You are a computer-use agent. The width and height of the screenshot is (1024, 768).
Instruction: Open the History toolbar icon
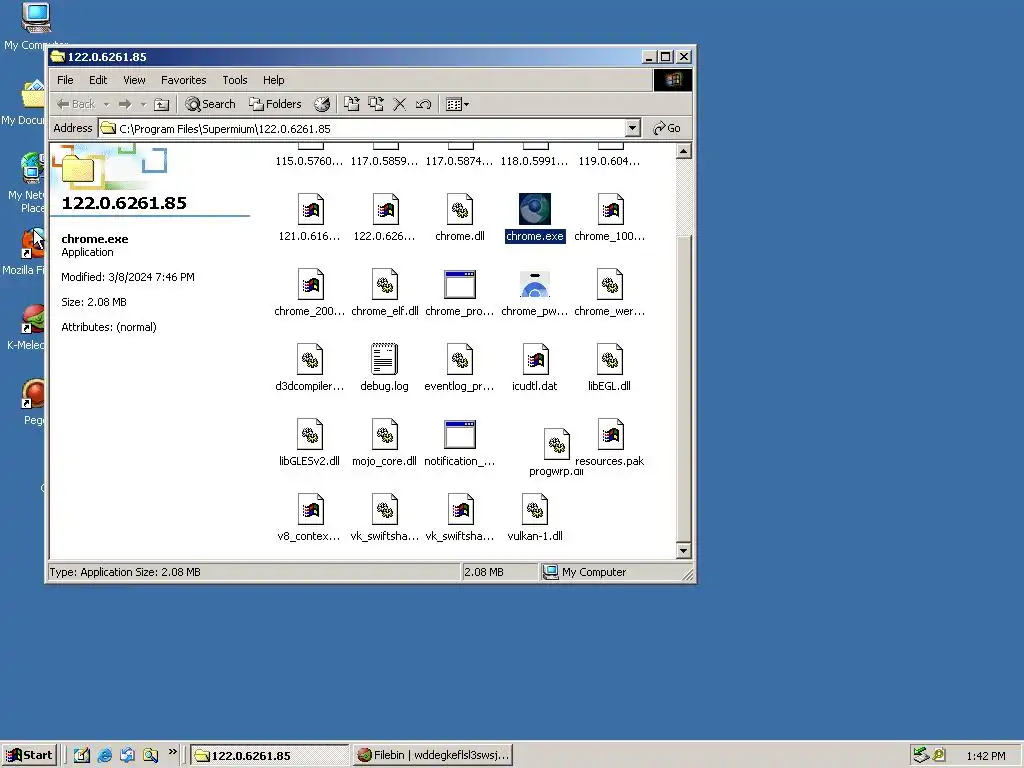322,104
